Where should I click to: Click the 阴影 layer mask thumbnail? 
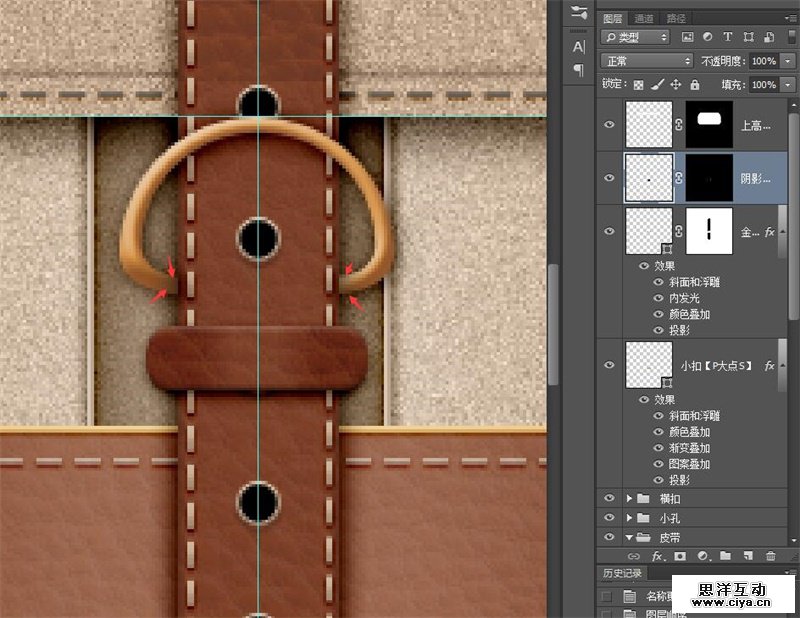click(709, 177)
